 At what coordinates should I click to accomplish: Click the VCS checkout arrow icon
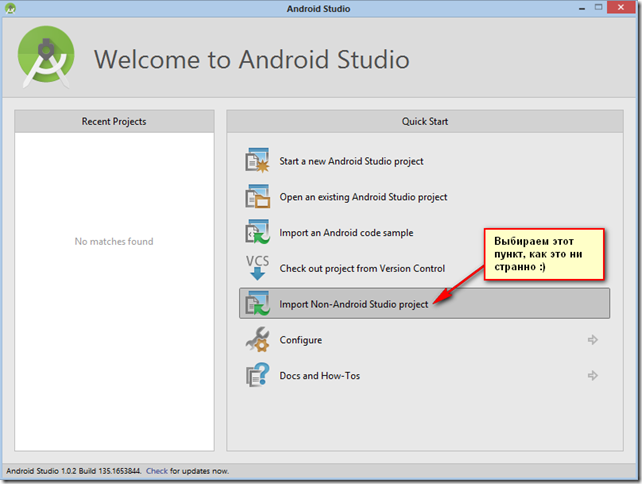click(x=257, y=268)
